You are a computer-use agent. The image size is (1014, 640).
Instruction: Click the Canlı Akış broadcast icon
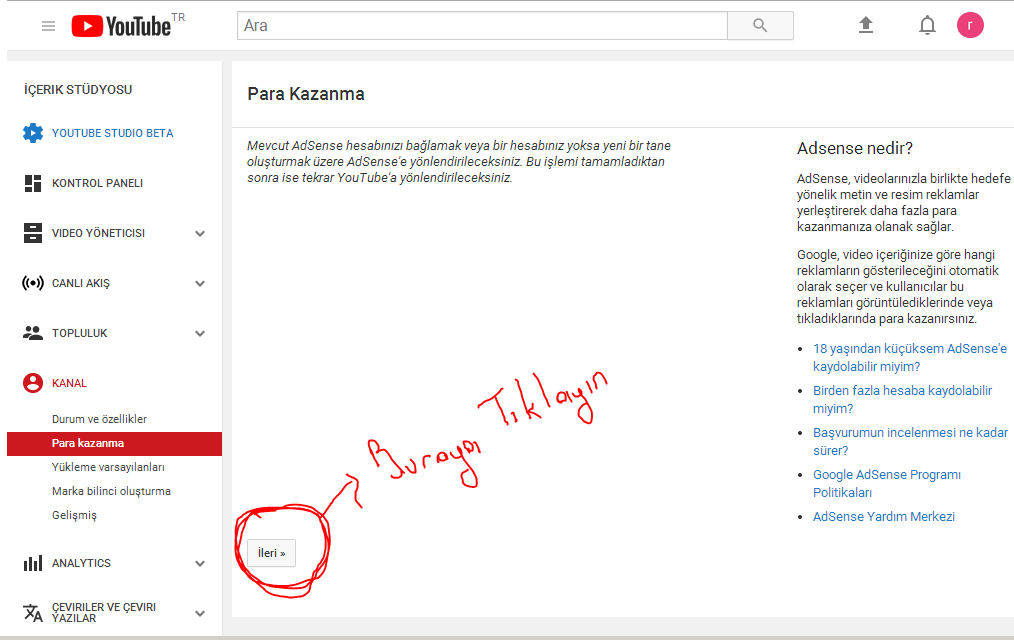point(33,283)
